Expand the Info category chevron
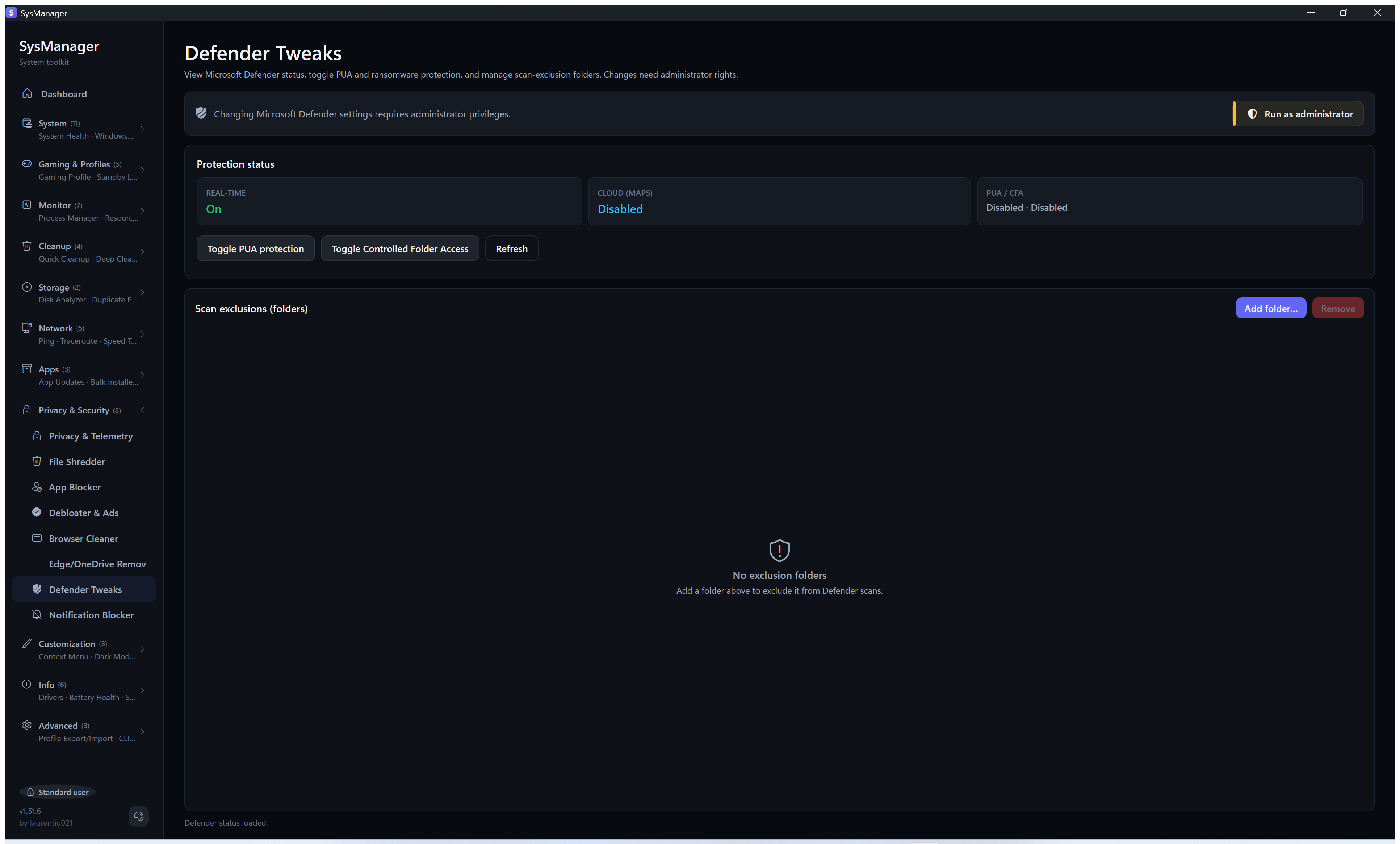This screenshot has height=844, width=1400. coord(143,690)
